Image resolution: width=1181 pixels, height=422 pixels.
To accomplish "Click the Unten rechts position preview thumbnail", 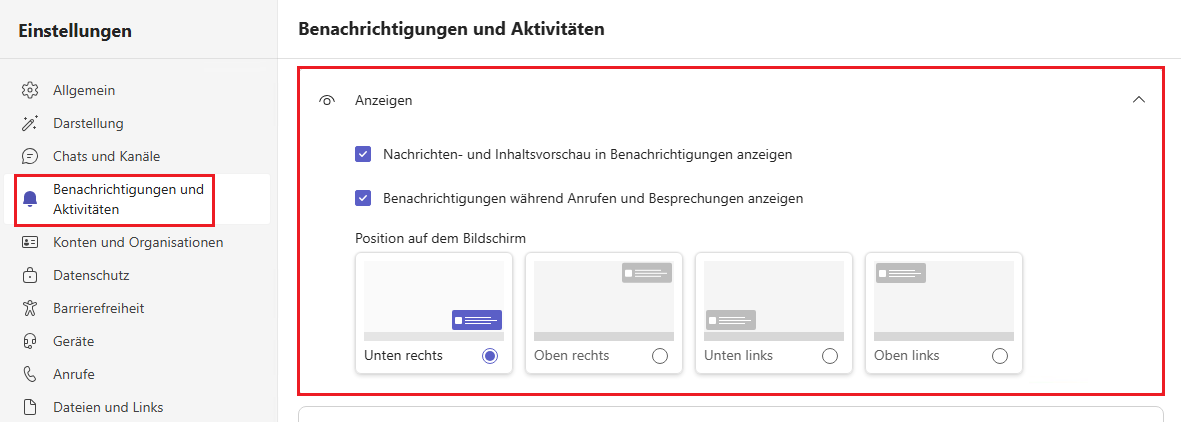I will (x=433, y=300).
